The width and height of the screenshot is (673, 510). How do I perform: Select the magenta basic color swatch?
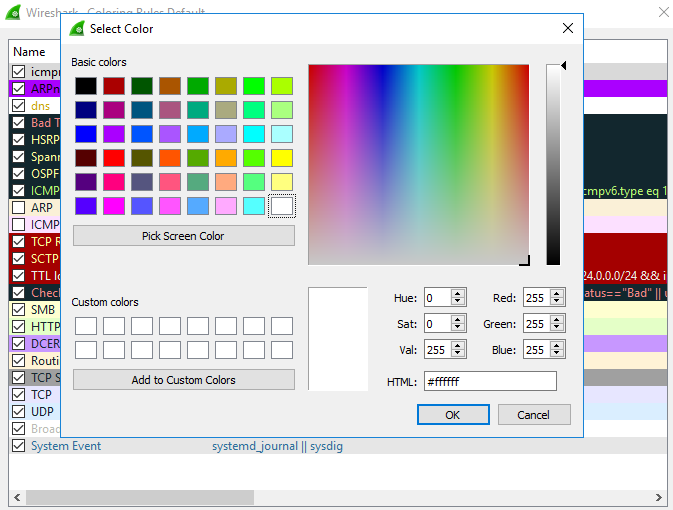point(114,206)
